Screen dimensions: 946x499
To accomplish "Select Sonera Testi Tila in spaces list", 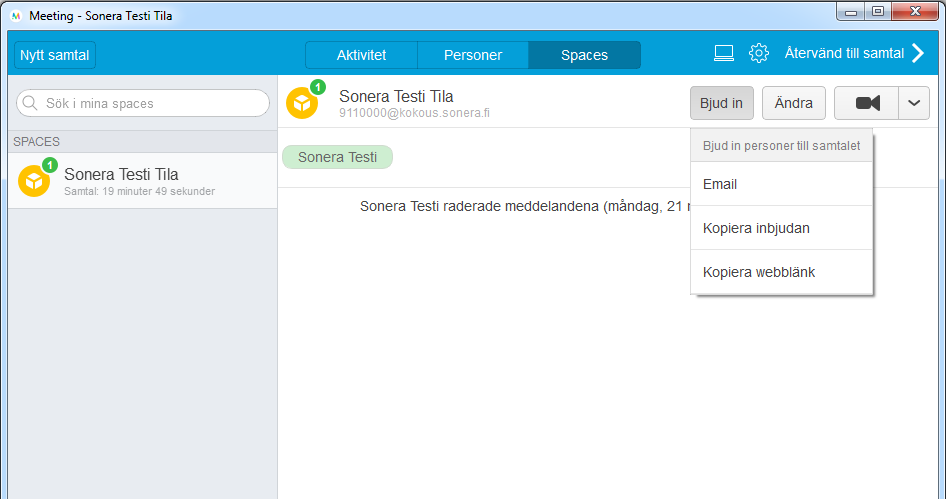I will point(143,181).
